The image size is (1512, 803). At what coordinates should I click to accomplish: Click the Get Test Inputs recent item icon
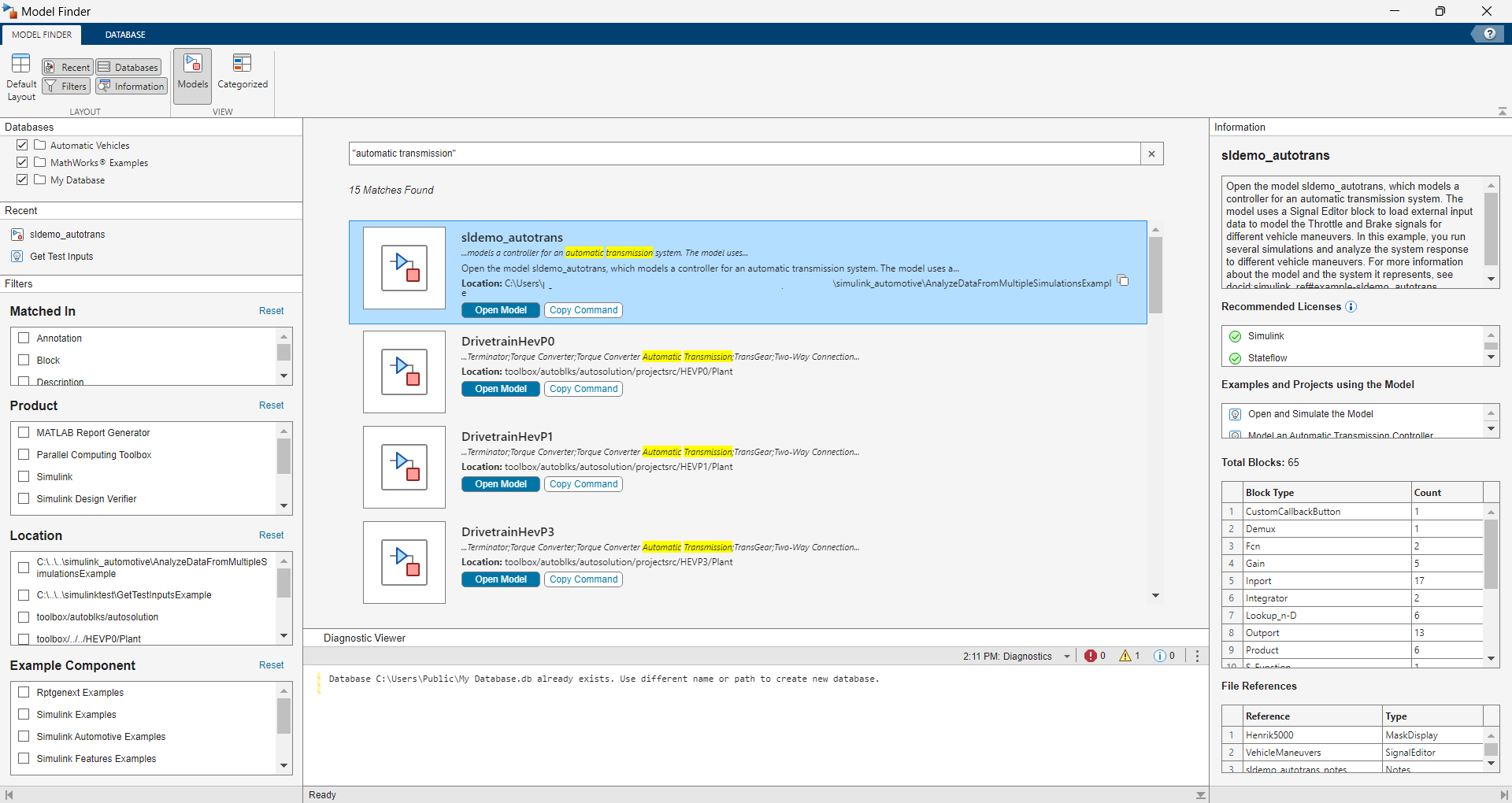(17, 257)
